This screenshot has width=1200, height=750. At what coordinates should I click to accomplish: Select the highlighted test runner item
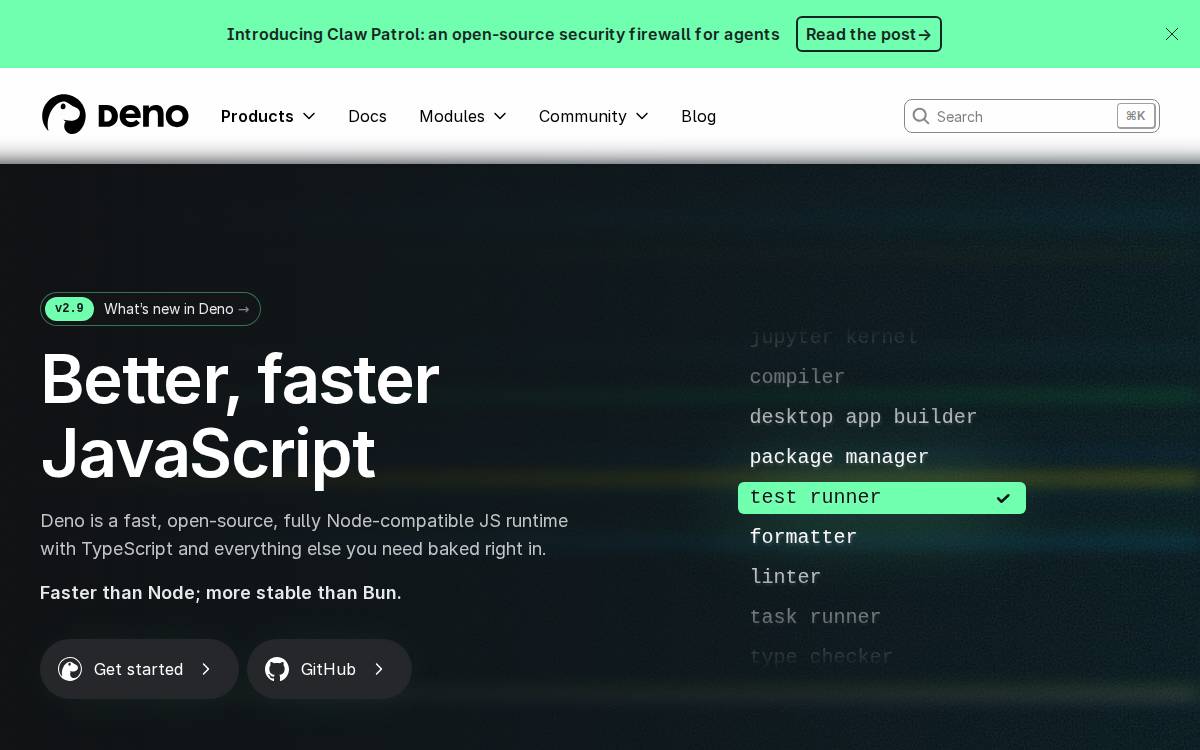(x=882, y=498)
